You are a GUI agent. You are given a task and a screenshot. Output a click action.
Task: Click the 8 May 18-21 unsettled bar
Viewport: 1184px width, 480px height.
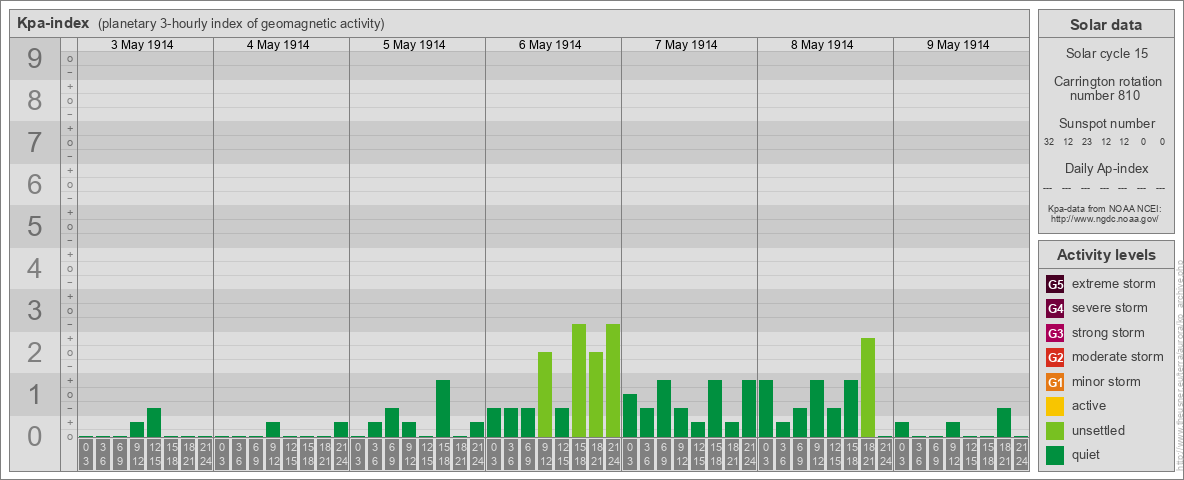point(868,388)
